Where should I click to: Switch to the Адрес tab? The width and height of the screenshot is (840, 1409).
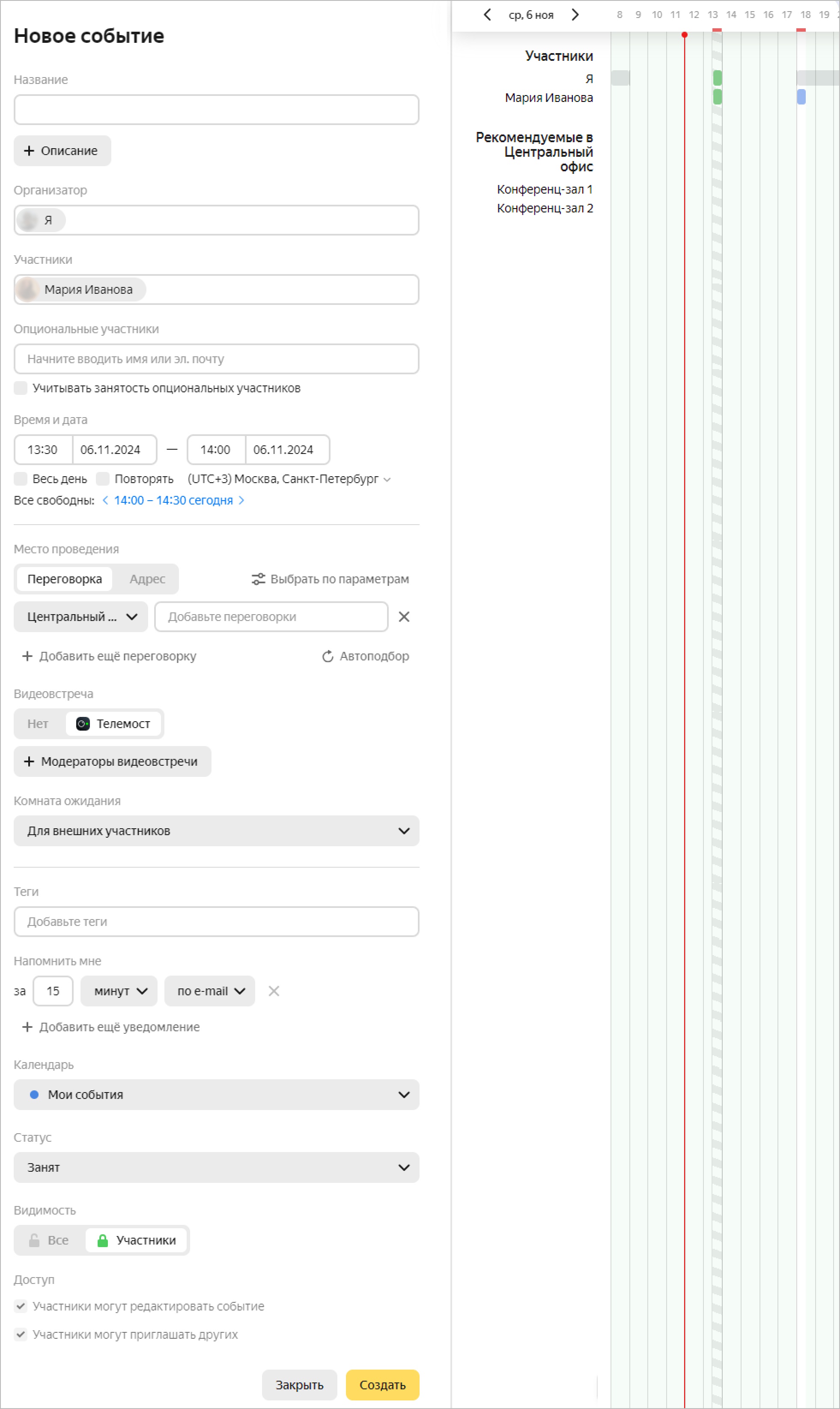147,579
